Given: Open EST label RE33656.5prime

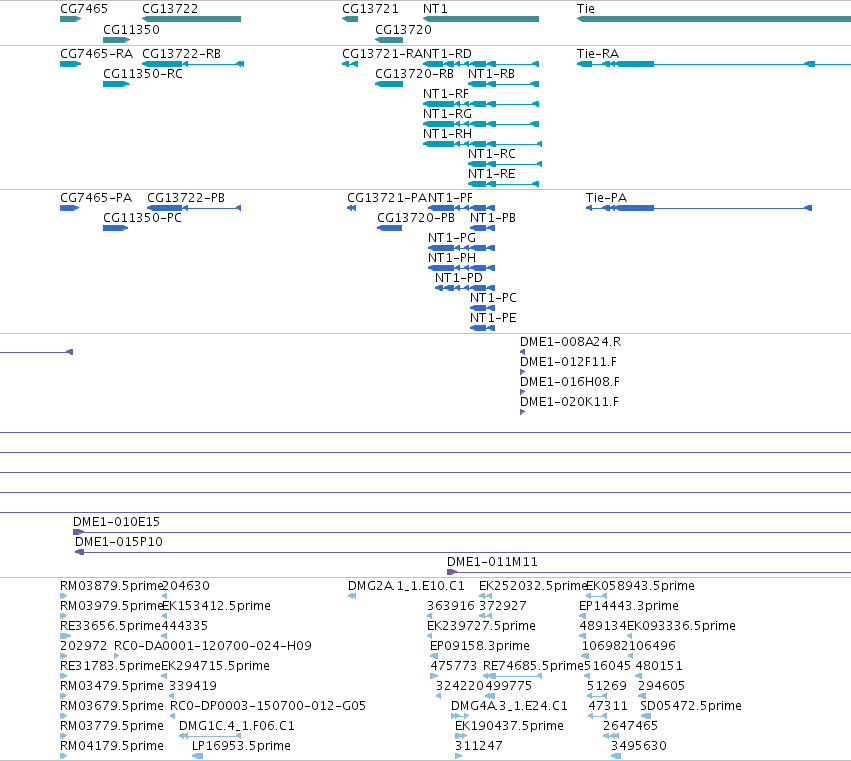Looking at the screenshot, I should tap(111, 626).
